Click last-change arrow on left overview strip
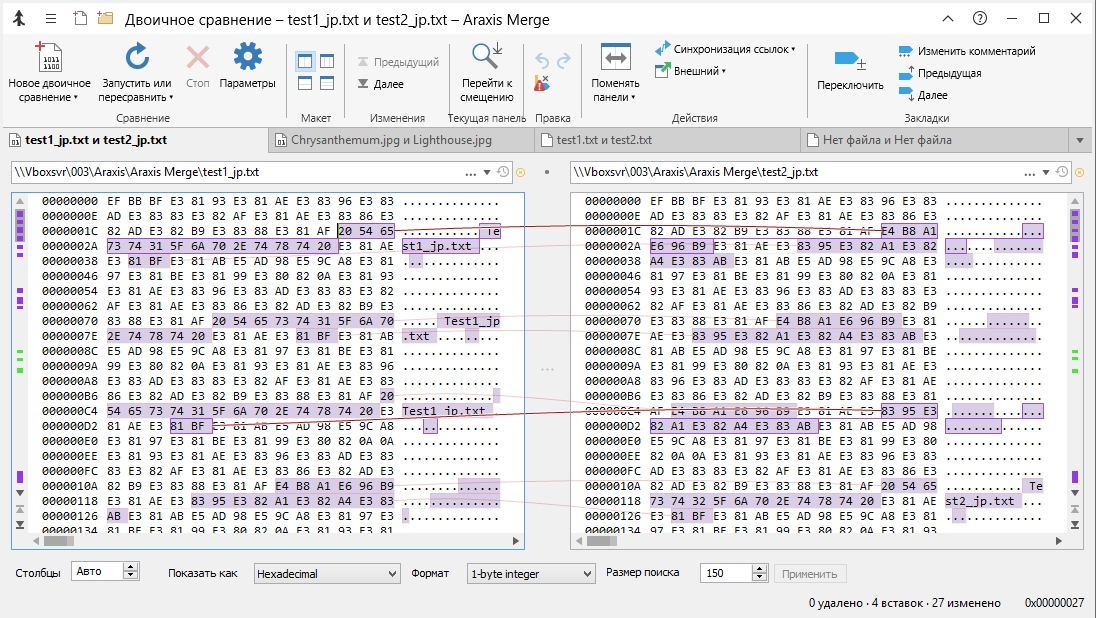 [20, 524]
